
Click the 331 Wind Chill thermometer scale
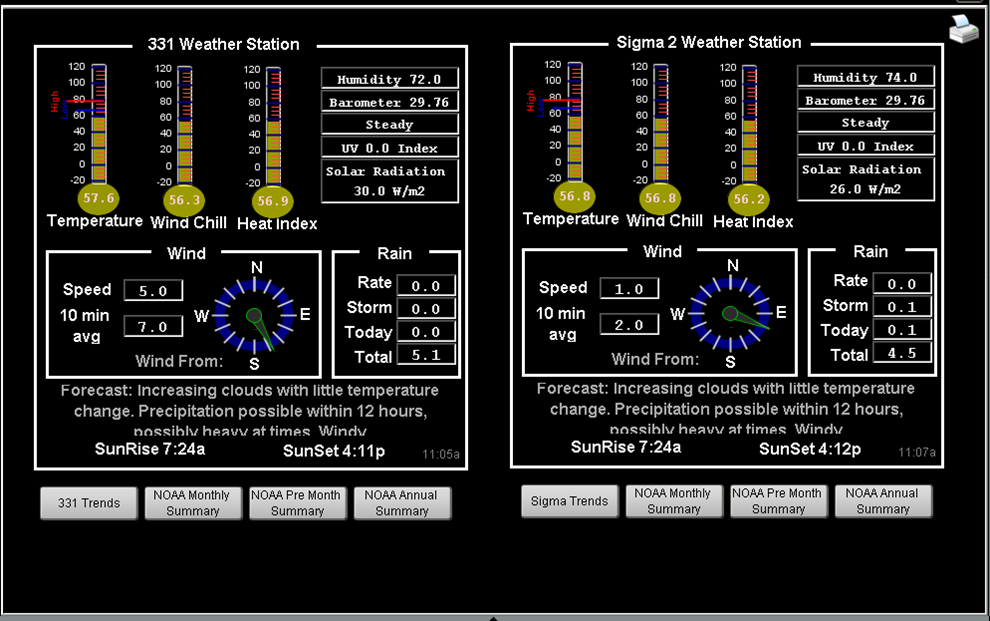(x=185, y=125)
